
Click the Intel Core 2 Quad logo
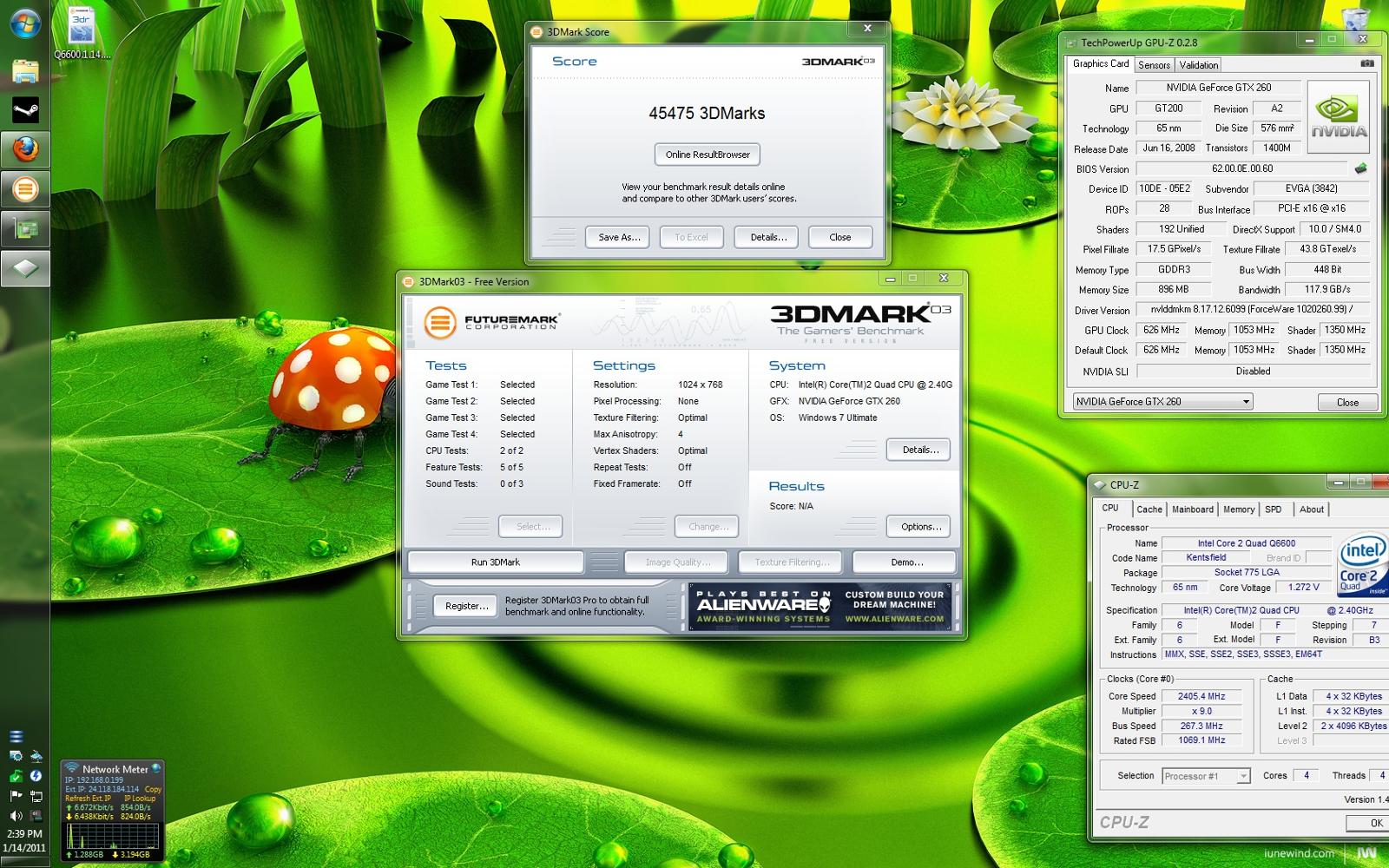tap(1363, 565)
